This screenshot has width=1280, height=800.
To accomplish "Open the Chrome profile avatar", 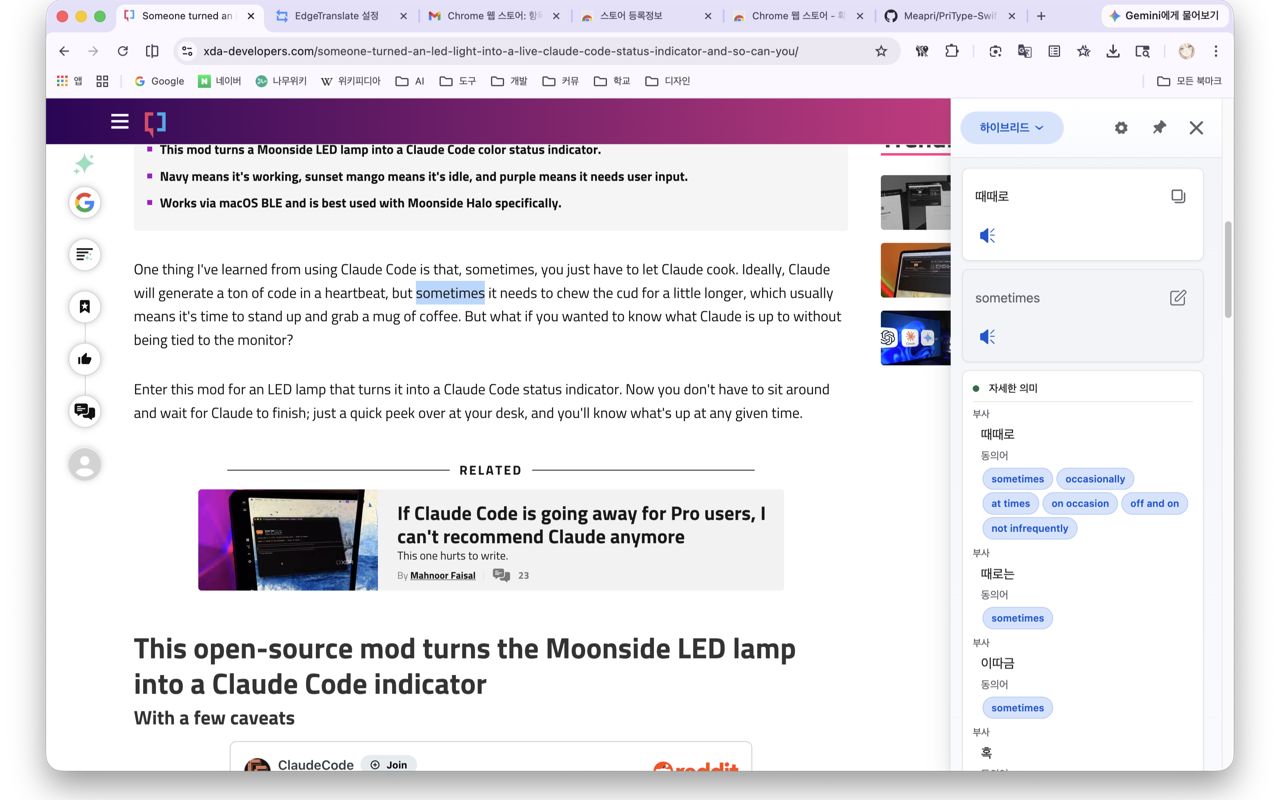I will tap(1186, 51).
